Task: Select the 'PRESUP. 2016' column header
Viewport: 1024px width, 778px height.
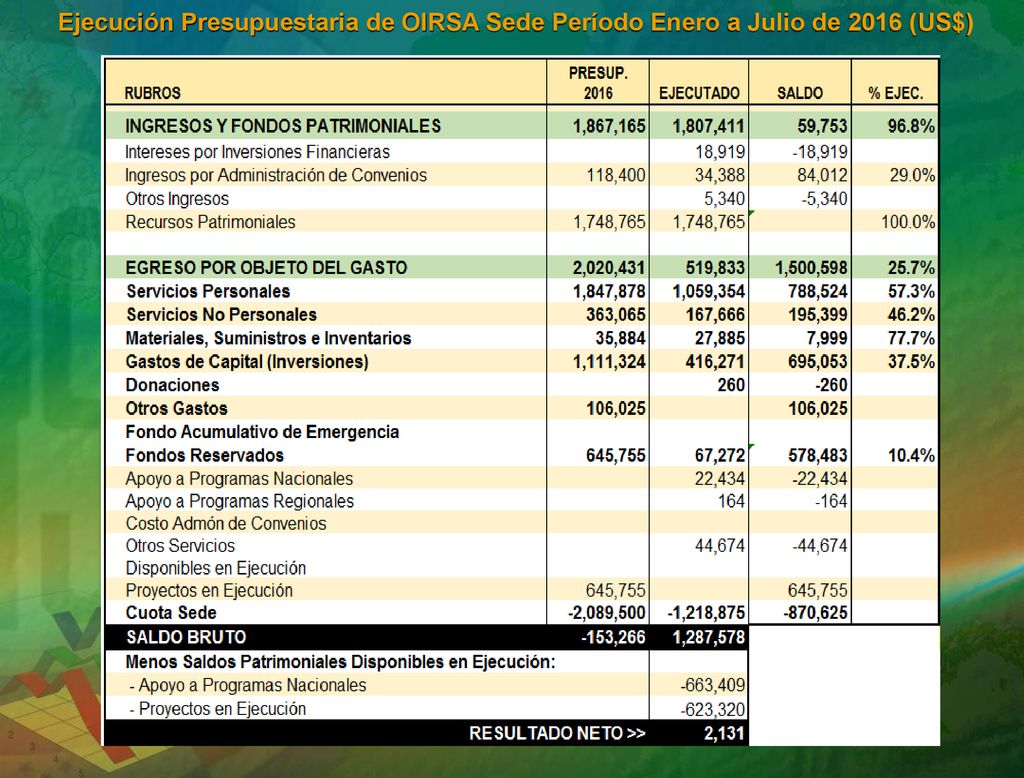Action: point(598,82)
